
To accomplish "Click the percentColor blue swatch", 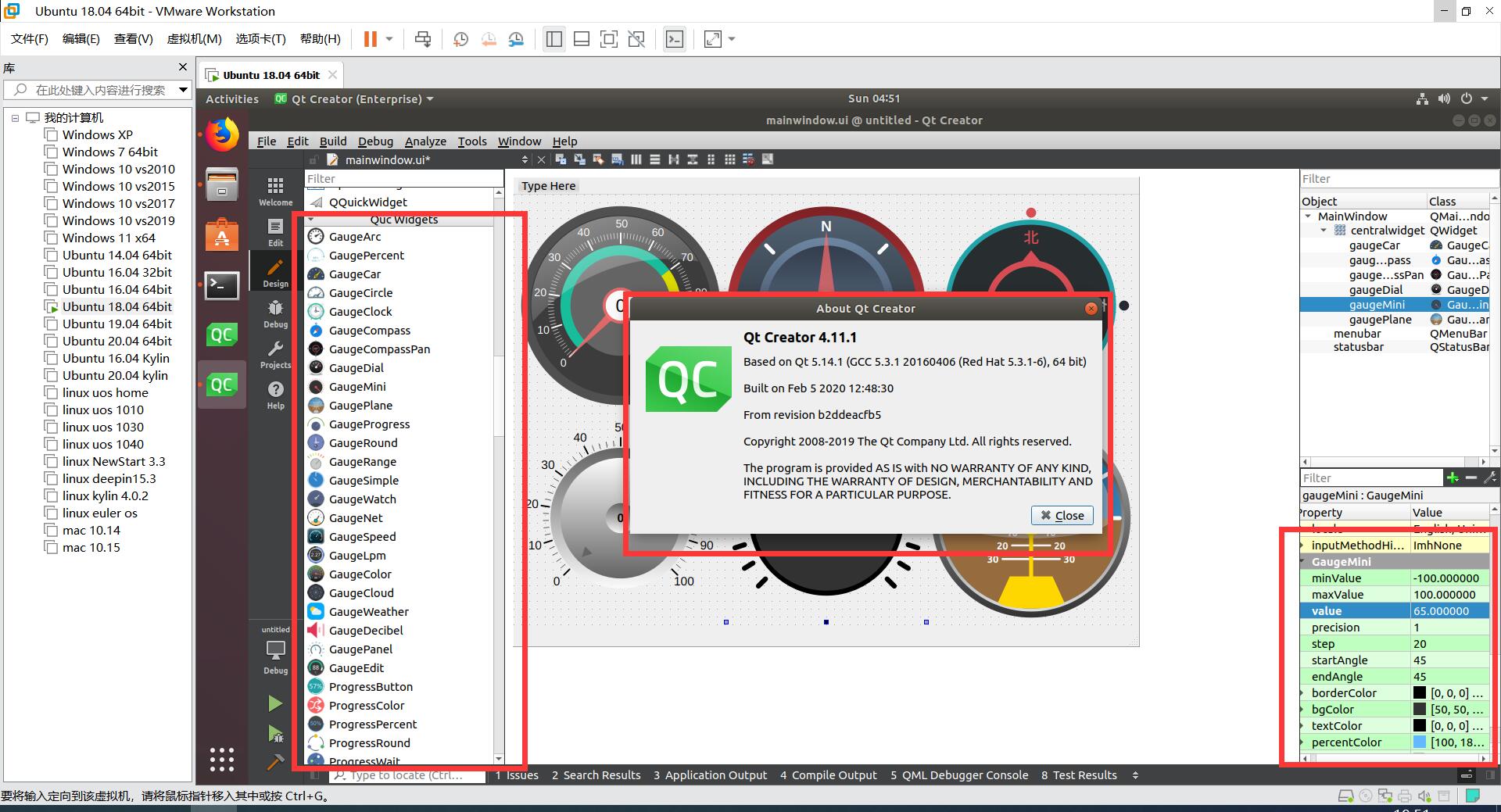I will (x=1420, y=742).
